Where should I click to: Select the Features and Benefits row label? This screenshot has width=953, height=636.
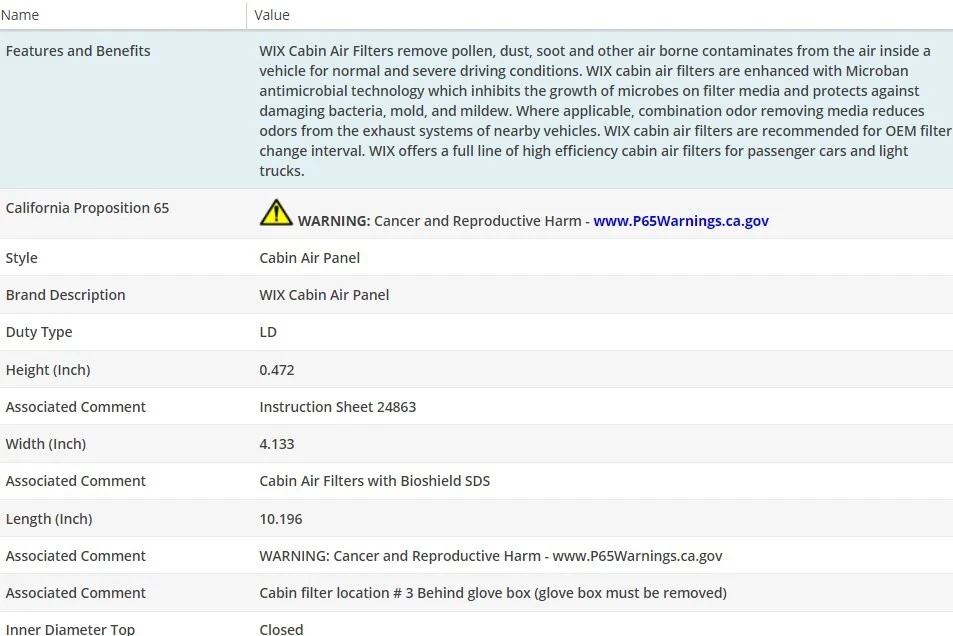coord(78,51)
